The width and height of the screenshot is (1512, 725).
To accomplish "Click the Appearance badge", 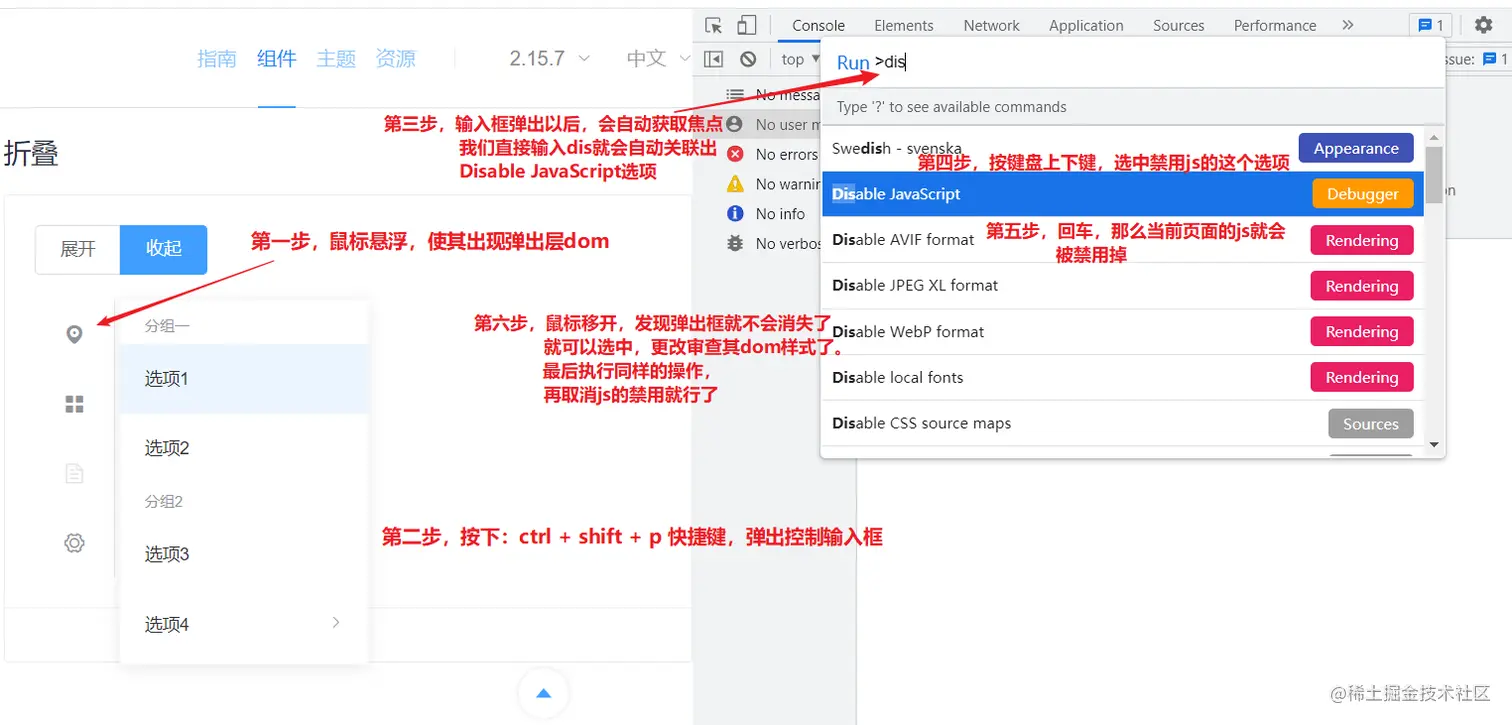I will click(1355, 148).
